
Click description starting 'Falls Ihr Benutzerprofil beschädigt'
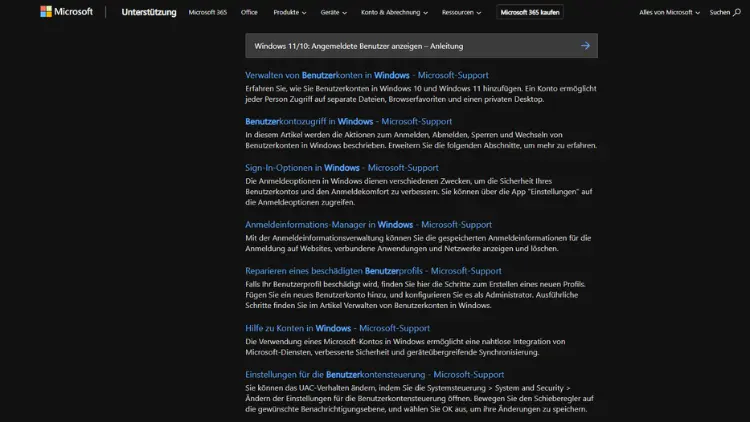(416, 295)
